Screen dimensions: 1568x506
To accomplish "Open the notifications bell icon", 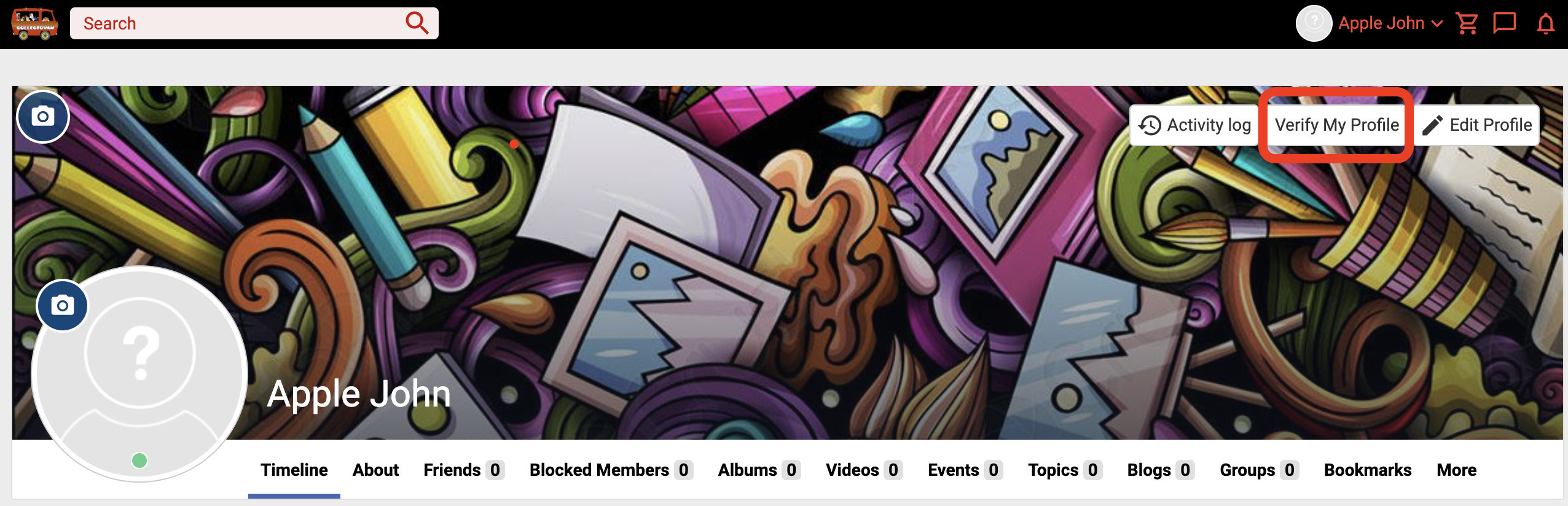I will point(1546,24).
